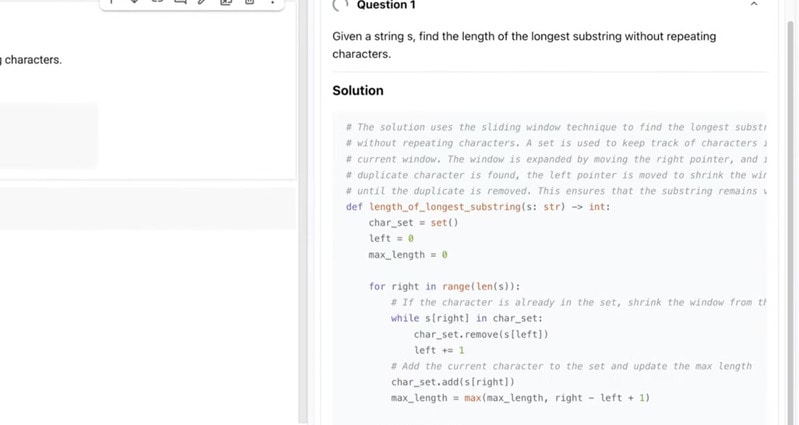Click the grey cell block in left panel

tap(48, 135)
